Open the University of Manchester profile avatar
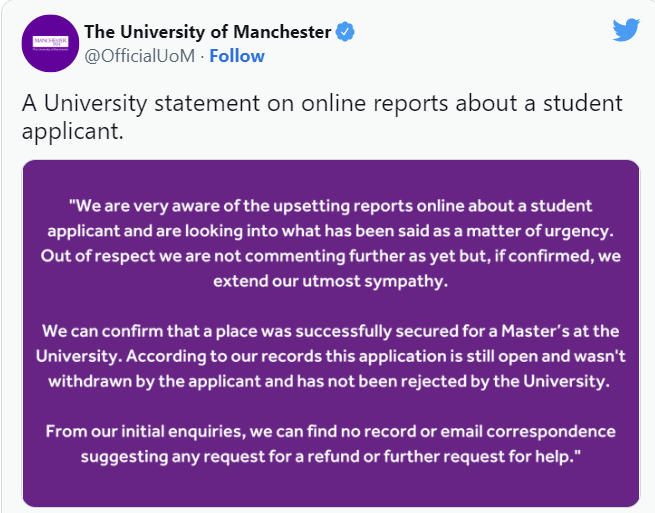 [51, 43]
